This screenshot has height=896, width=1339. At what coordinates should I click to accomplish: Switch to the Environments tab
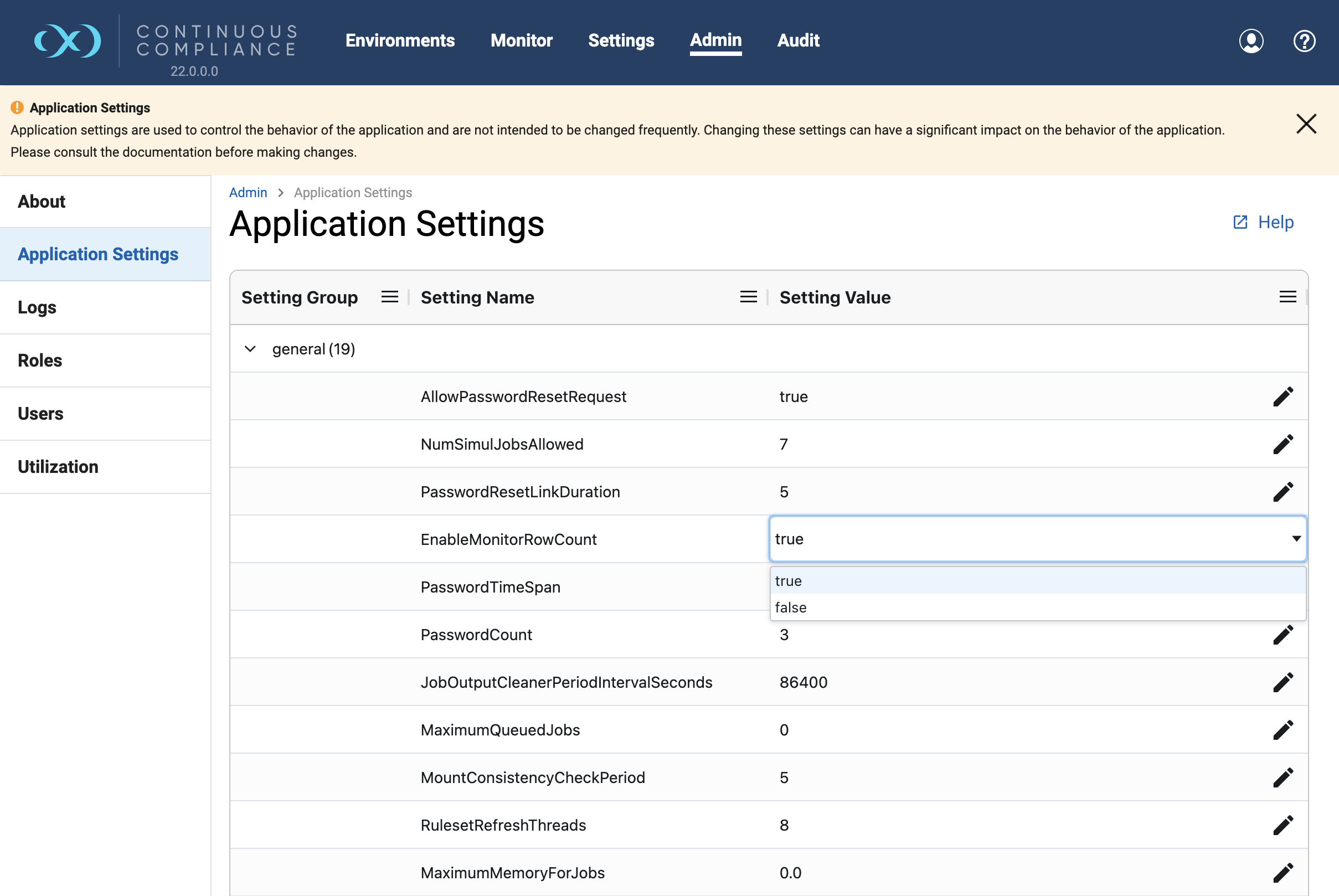(400, 40)
